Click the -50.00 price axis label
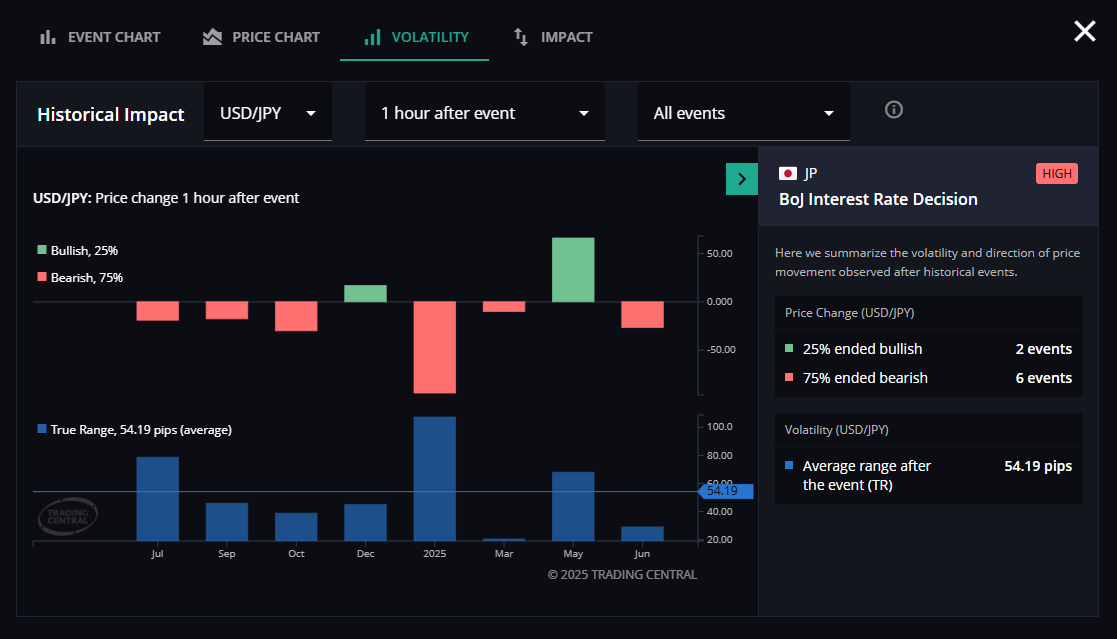The height and width of the screenshot is (639, 1117). pyautogui.click(x=720, y=350)
